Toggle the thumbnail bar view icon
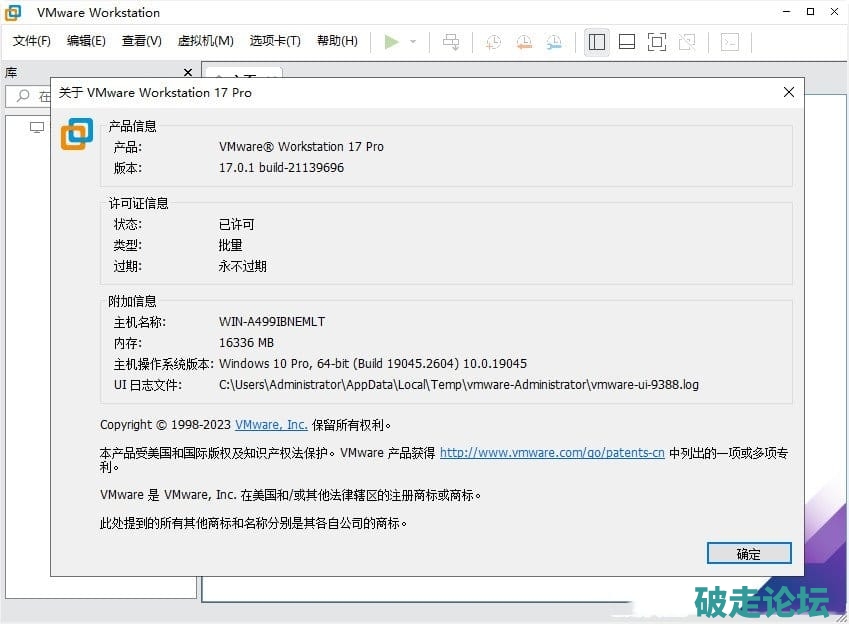The image size is (849, 624). 627,42
